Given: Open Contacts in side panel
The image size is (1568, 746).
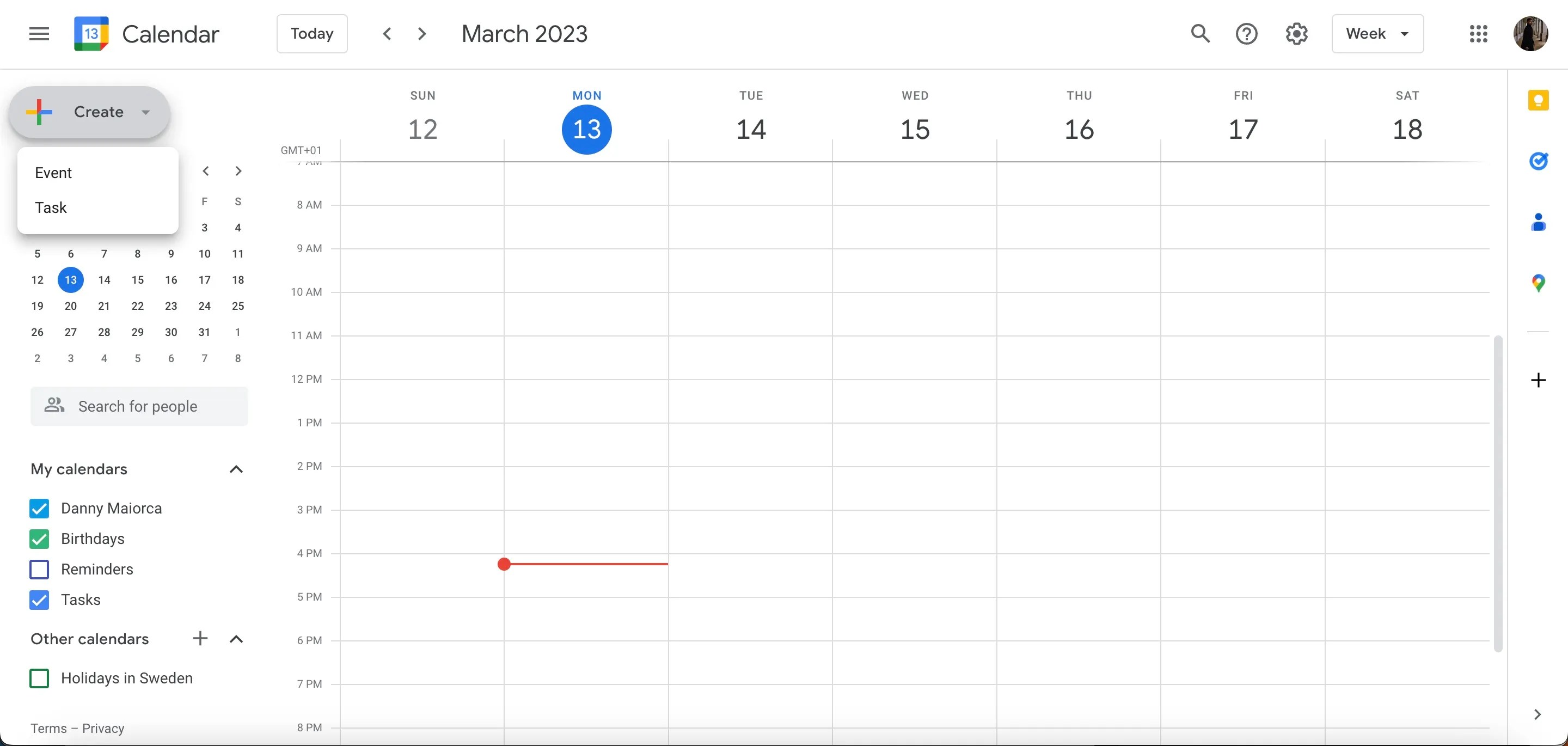Looking at the screenshot, I should (1538, 222).
